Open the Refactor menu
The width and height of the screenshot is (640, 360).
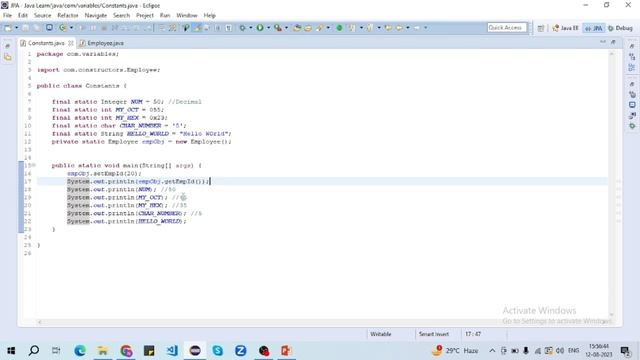(x=68, y=16)
